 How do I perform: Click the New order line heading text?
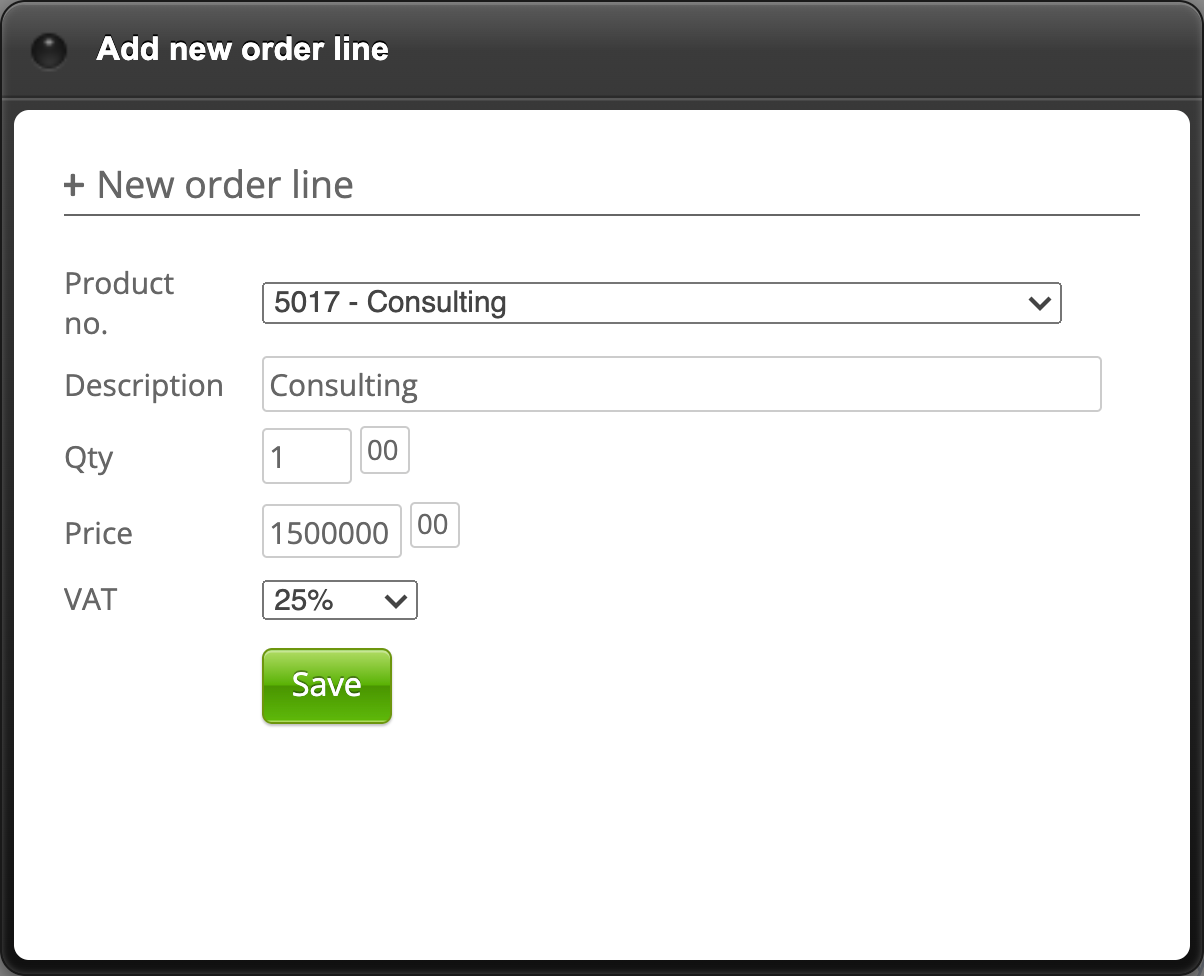click(x=225, y=185)
